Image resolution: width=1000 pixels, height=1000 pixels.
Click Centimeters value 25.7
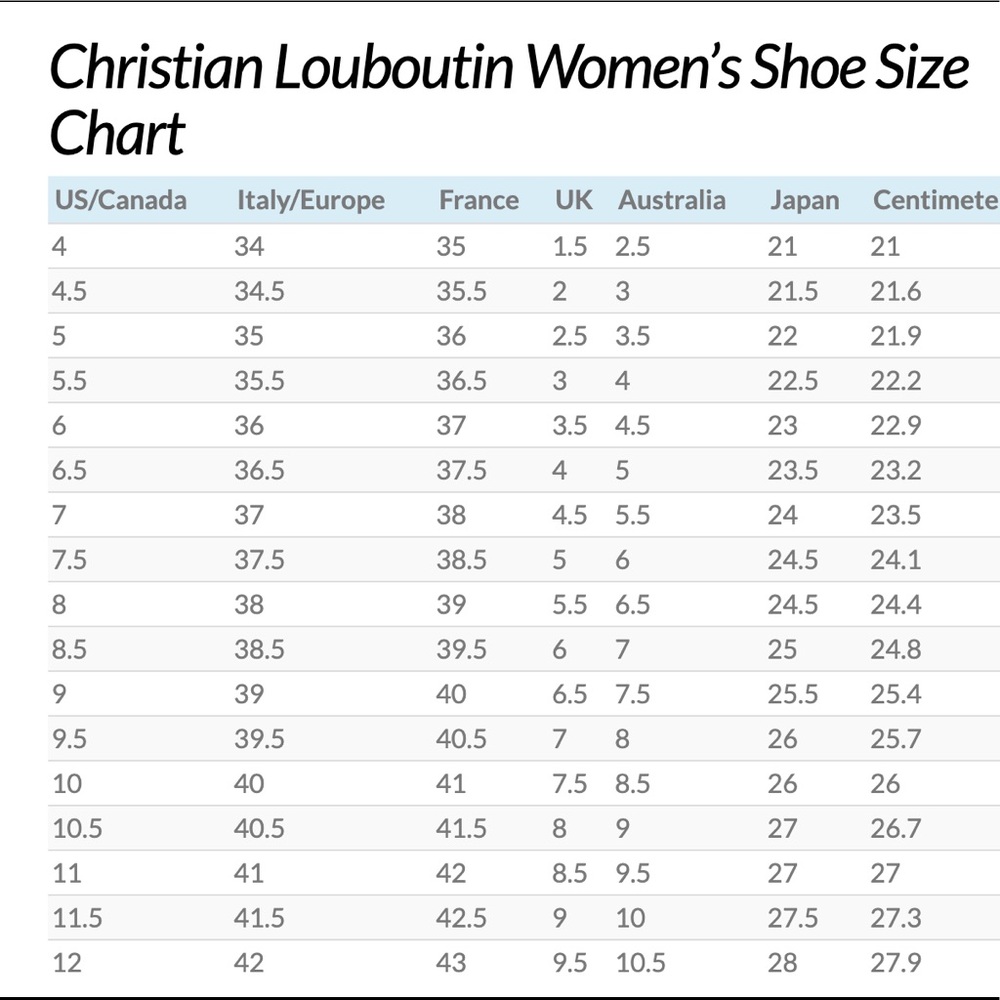895,739
